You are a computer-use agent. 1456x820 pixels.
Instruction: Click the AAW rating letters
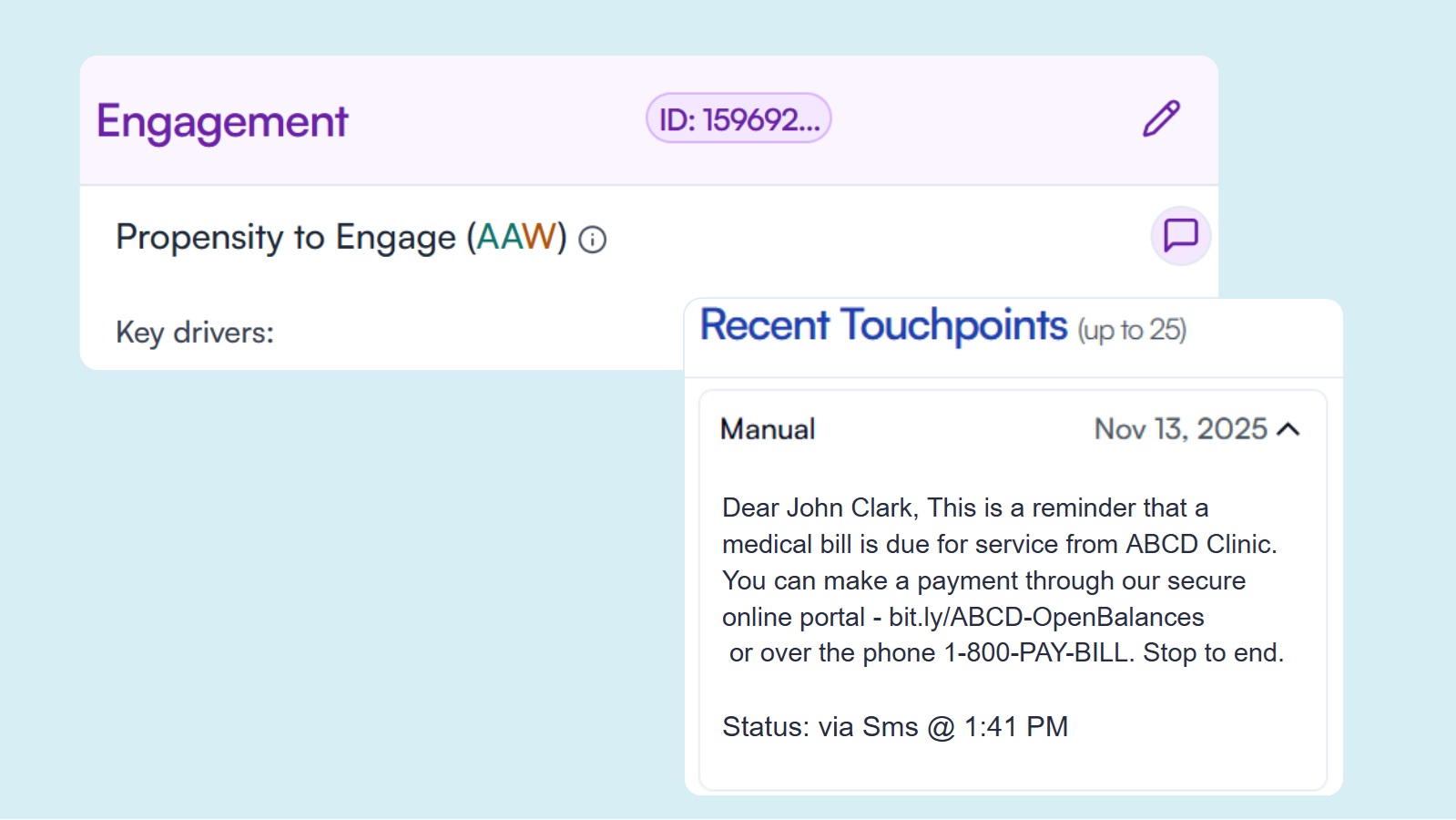516,238
